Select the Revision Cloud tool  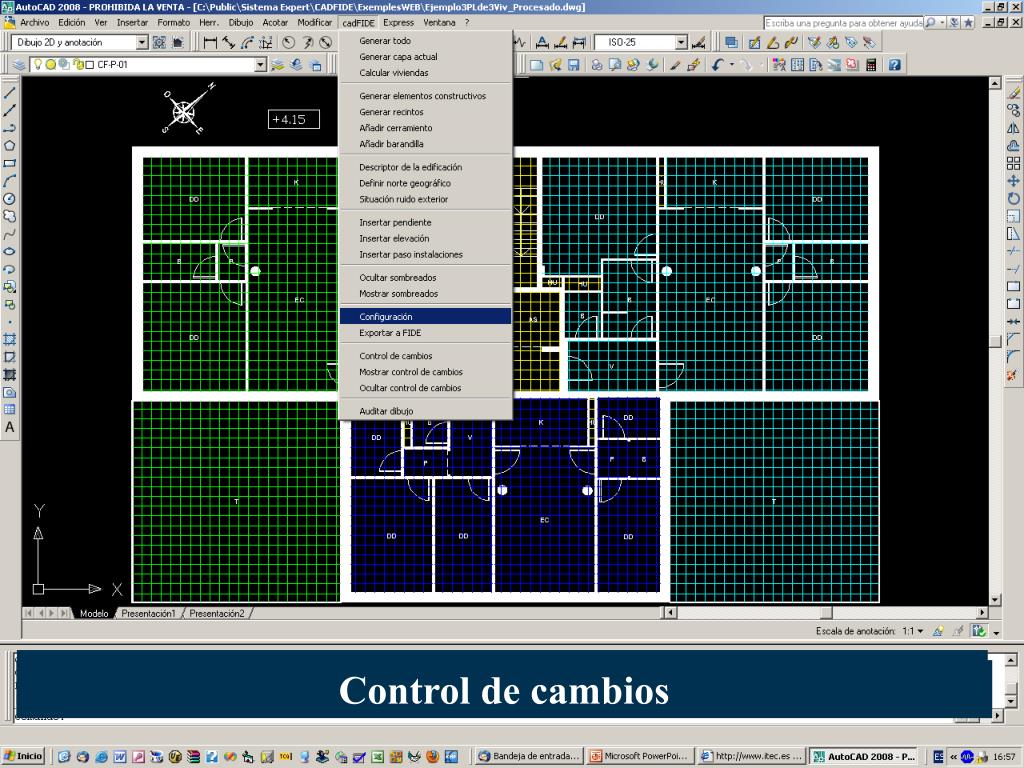(x=9, y=216)
